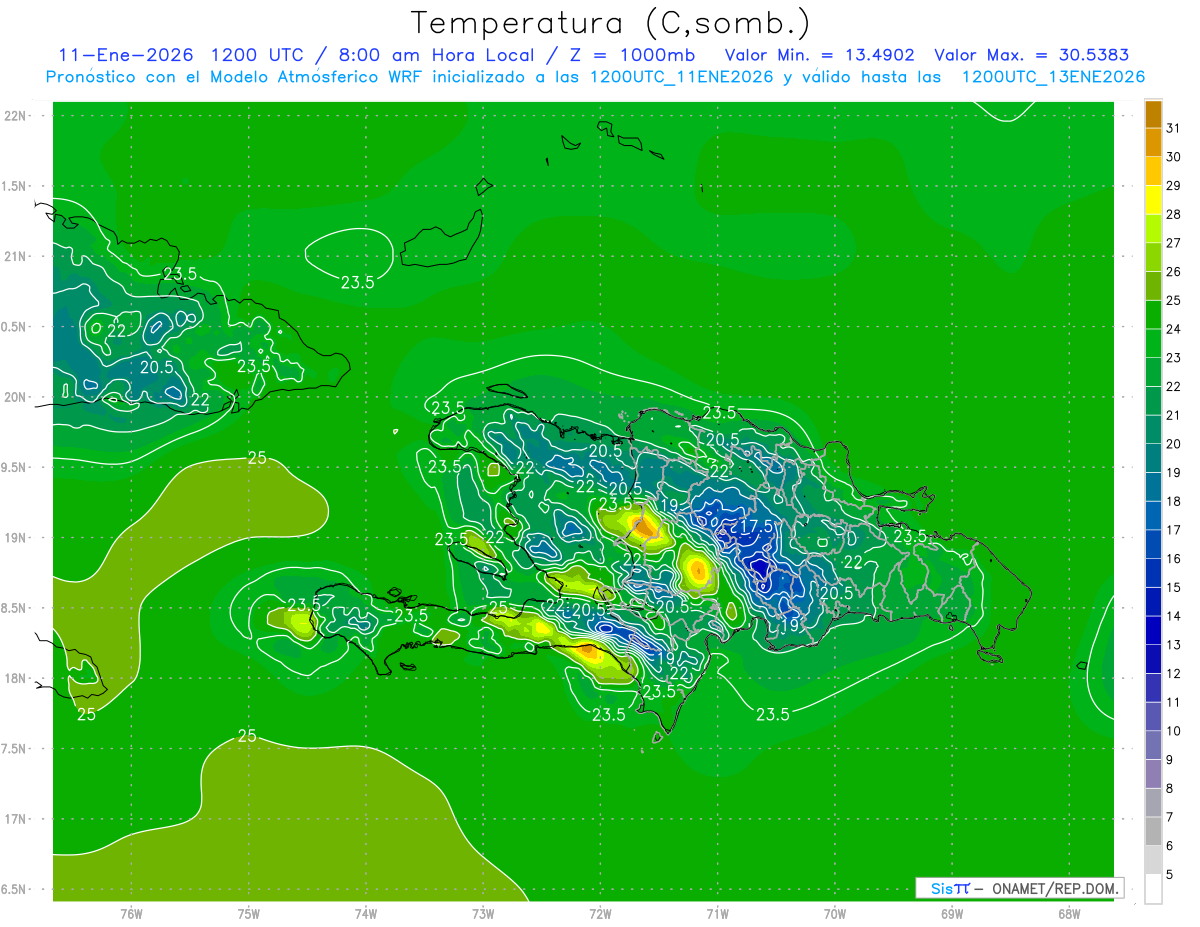1200x927 pixels.
Task: Click the yellow swatch between 28 and 29
Action: [x=1153, y=200]
